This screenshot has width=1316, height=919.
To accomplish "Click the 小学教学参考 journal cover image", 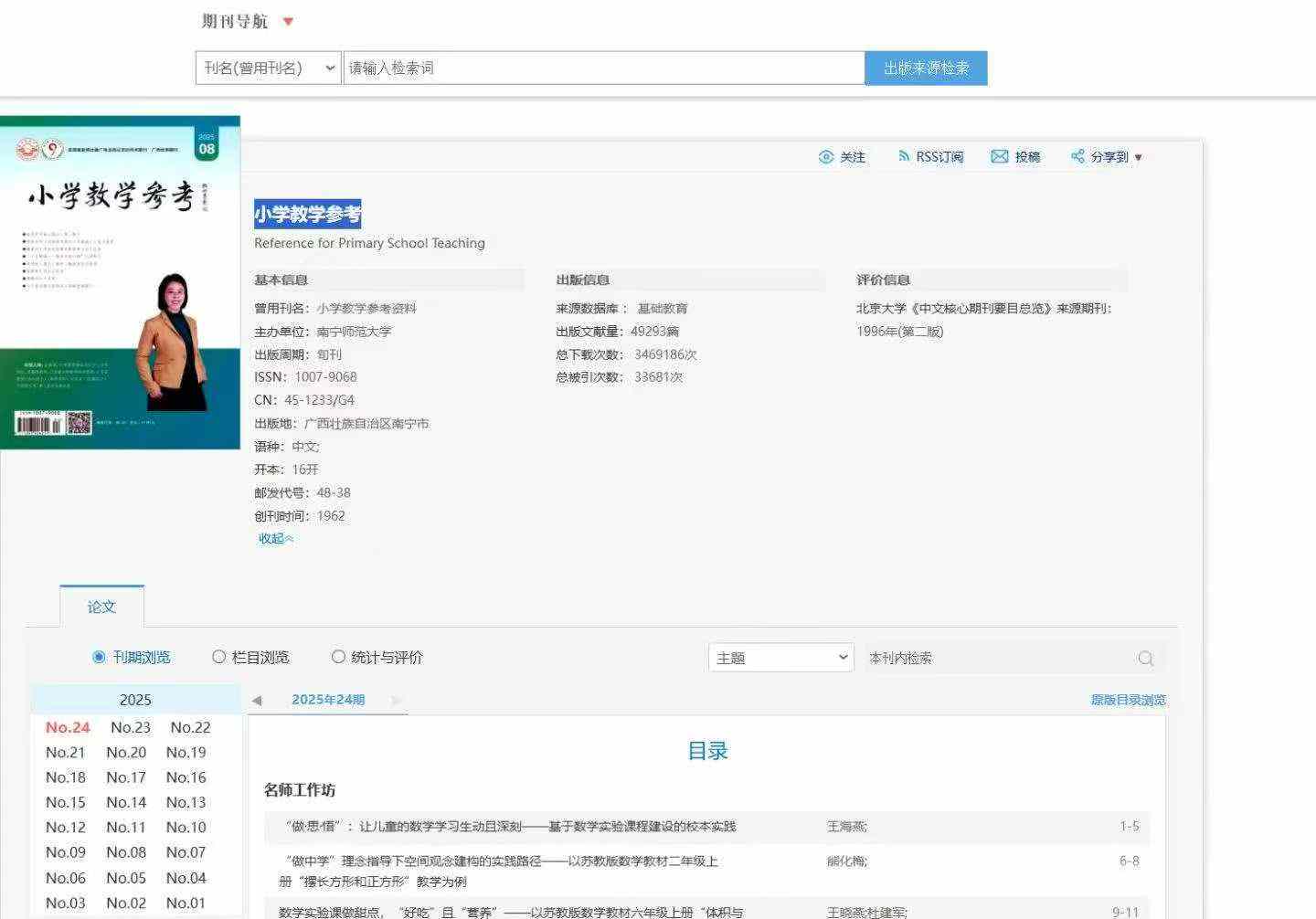I will point(120,282).
